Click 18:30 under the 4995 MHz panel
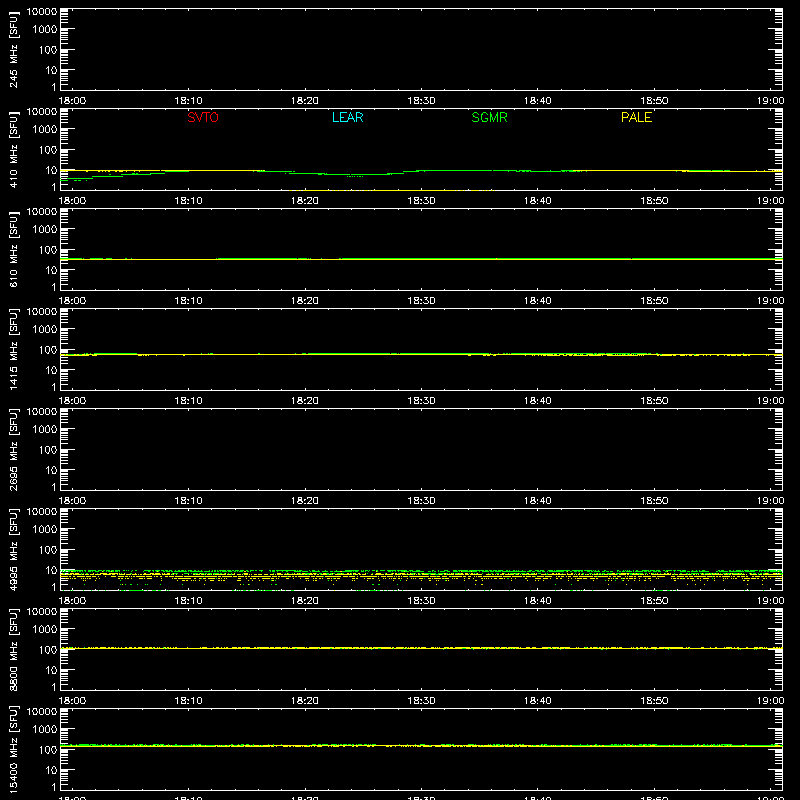The height and width of the screenshot is (800, 800). point(421,601)
